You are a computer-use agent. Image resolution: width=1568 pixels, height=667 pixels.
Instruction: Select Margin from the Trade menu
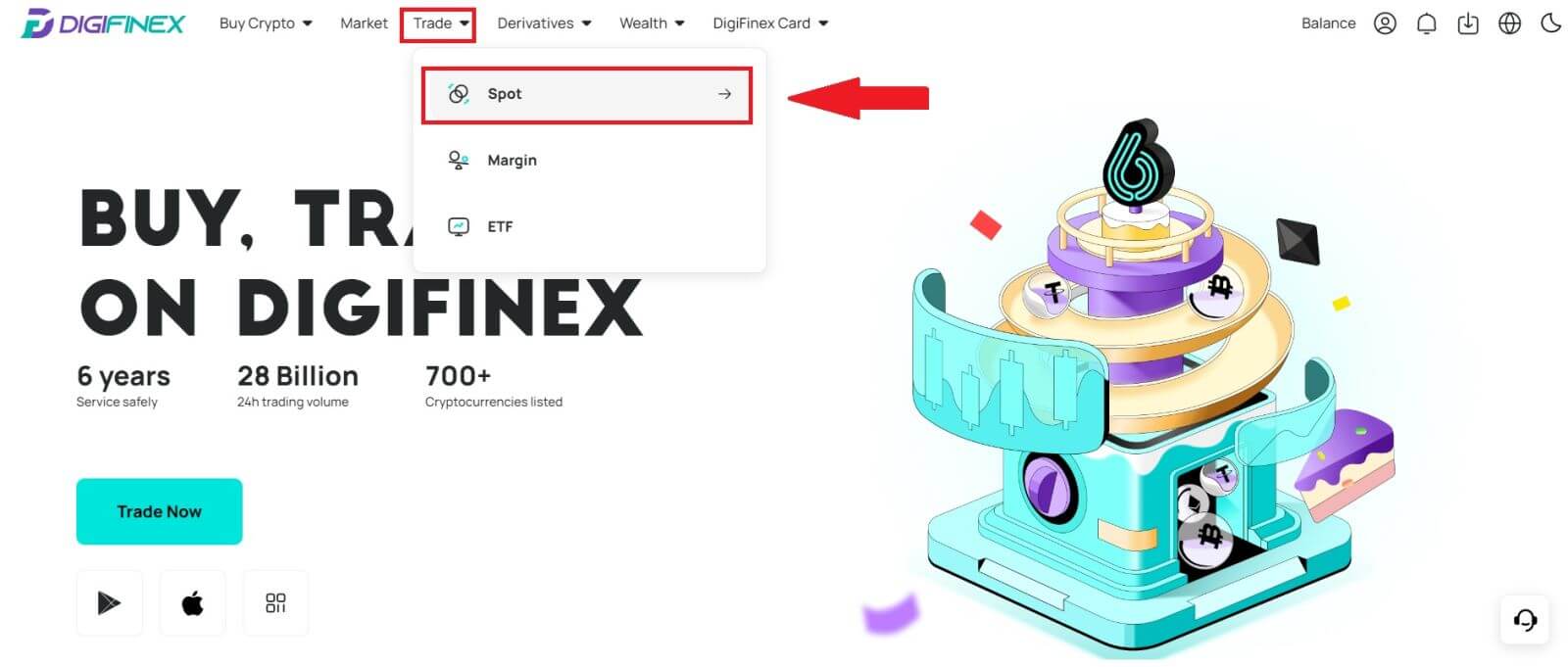(587, 161)
